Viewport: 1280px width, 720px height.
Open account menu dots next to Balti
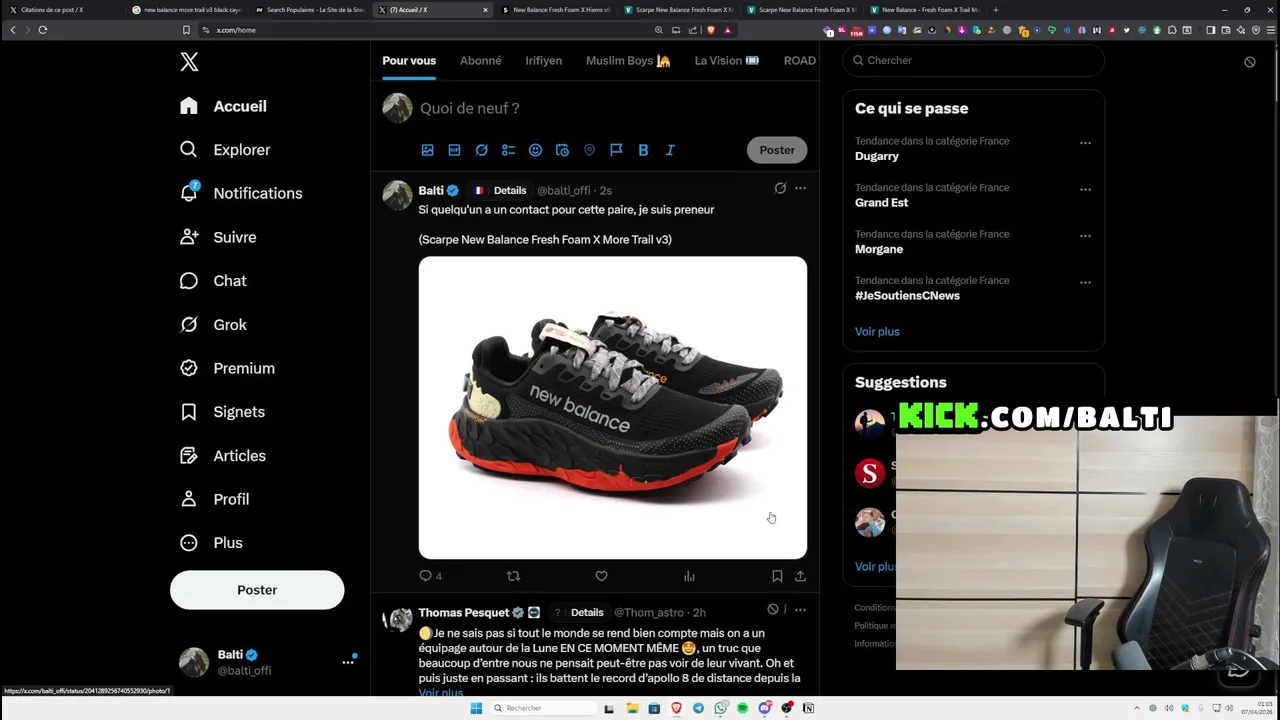[x=348, y=662]
